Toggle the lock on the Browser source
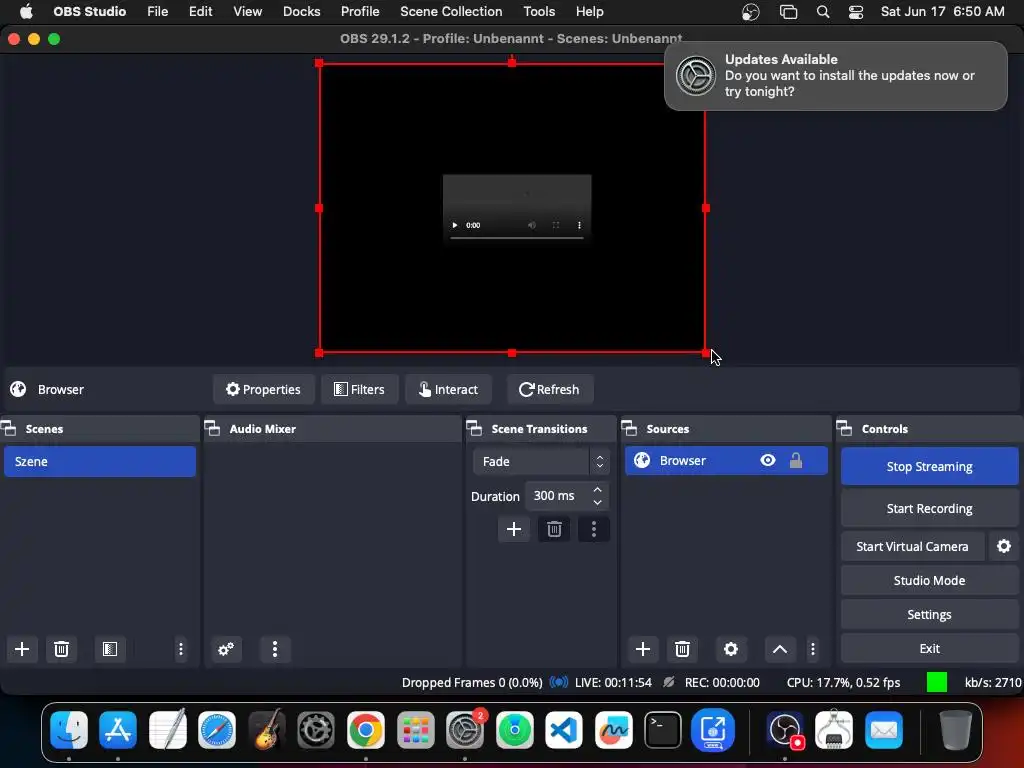 tap(795, 460)
